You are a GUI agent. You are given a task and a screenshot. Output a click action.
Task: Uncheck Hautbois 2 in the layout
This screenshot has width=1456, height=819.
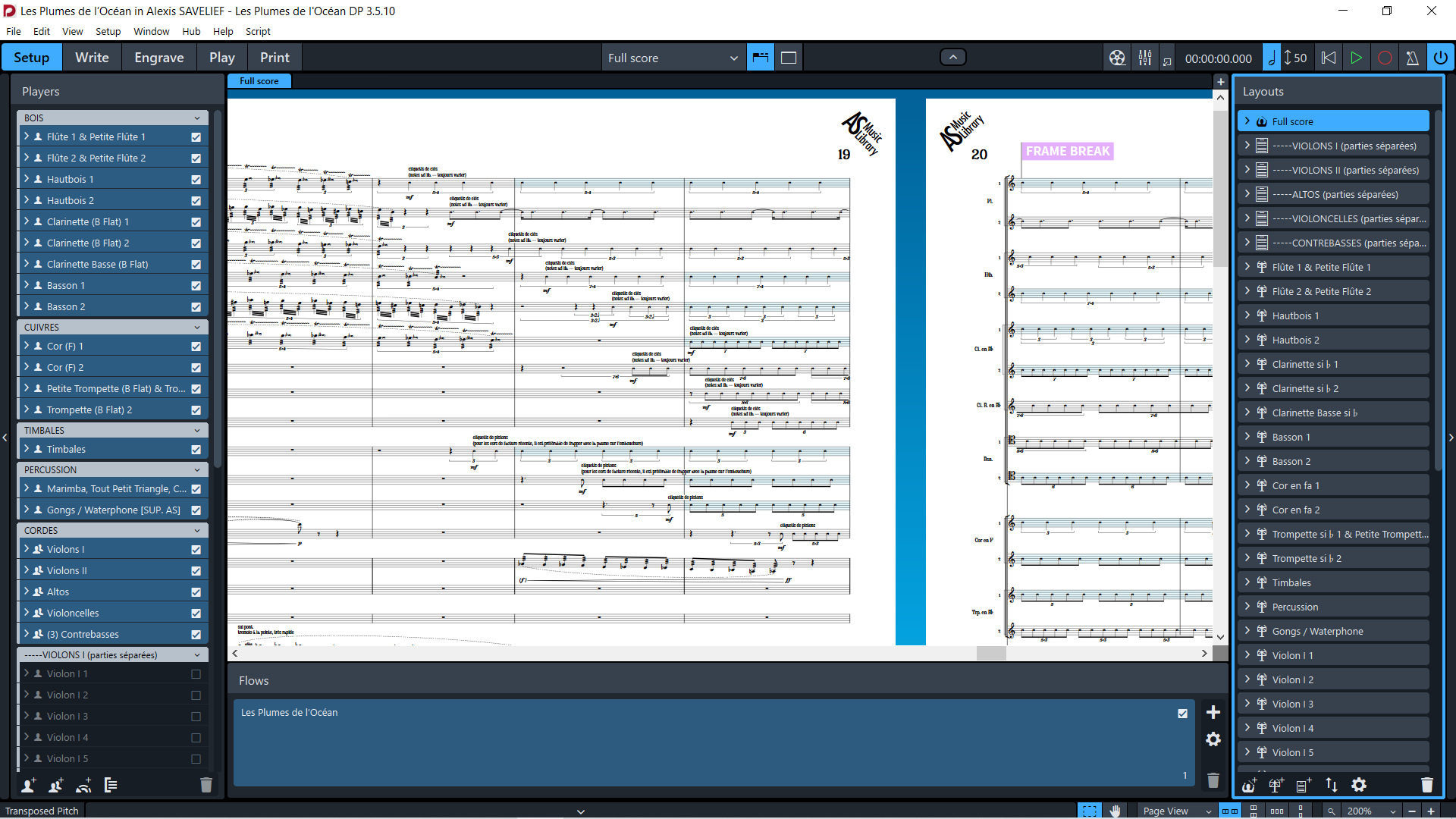click(196, 201)
